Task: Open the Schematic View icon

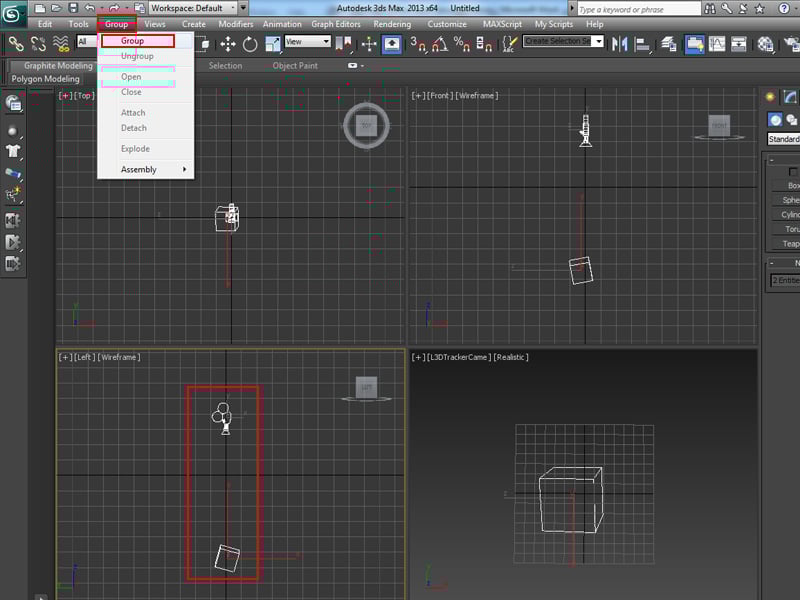Action: click(739, 44)
